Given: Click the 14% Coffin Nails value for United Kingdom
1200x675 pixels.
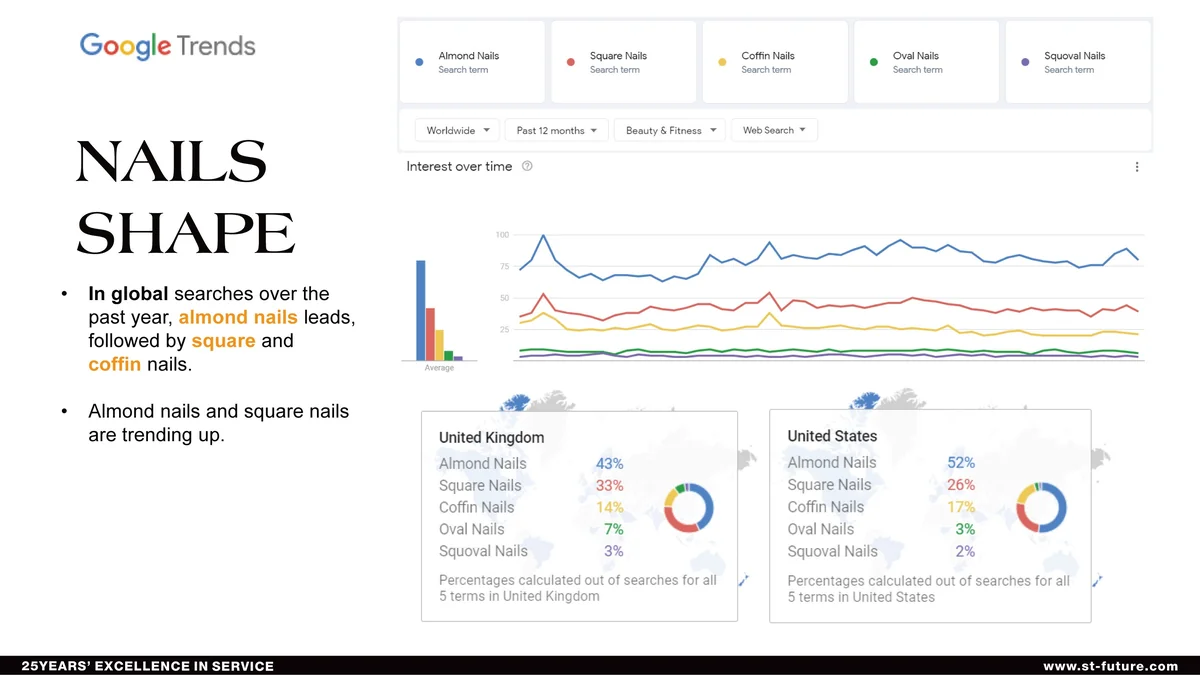Looking at the screenshot, I should tap(609, 507).
